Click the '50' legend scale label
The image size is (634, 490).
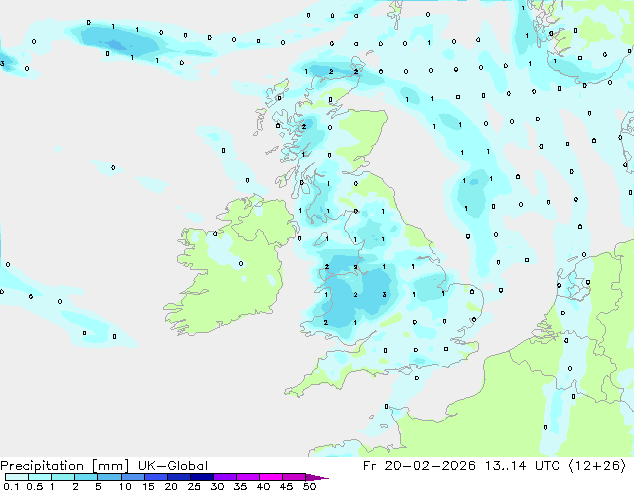tap(309, 486)
